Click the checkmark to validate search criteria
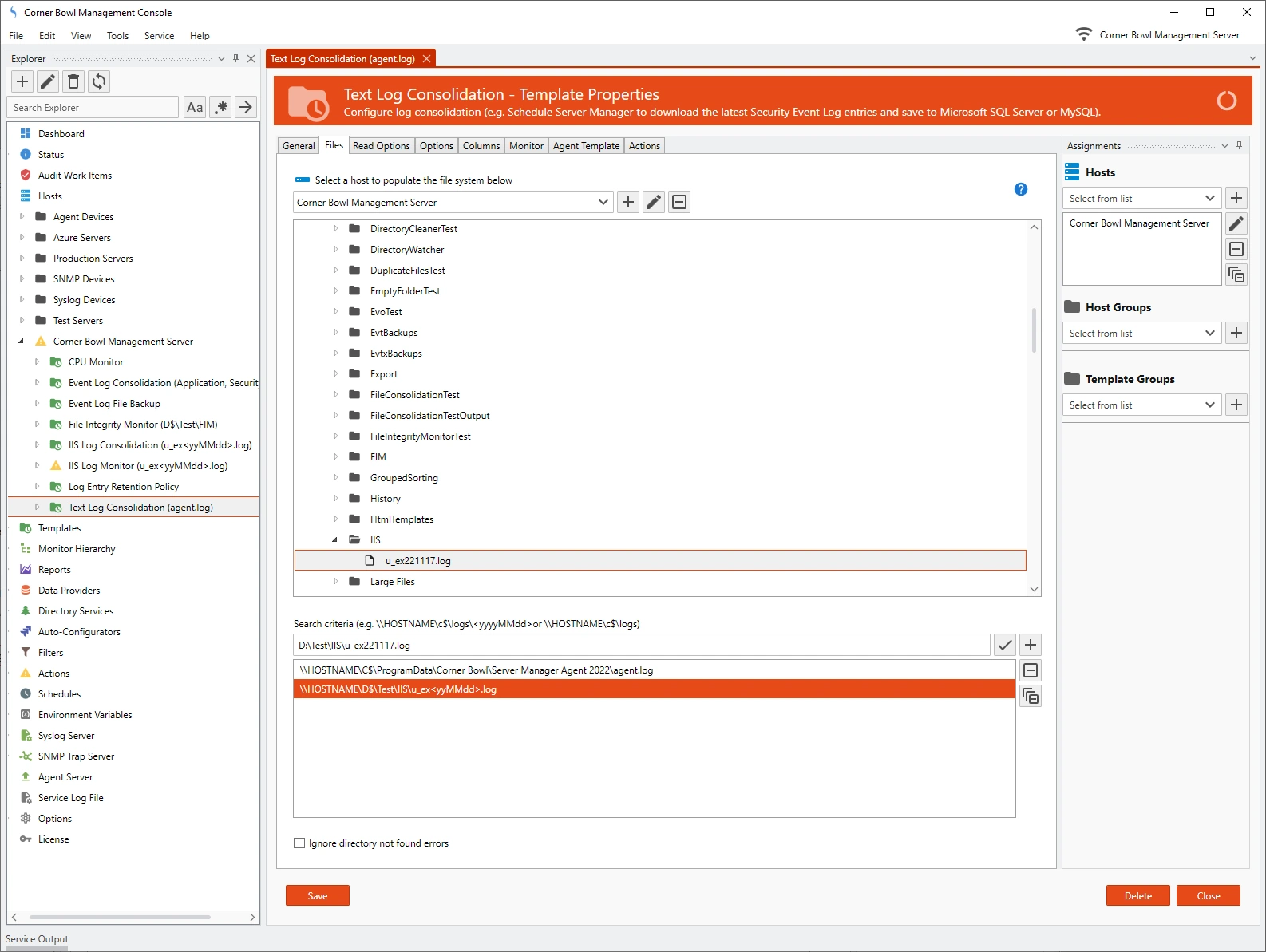The image size is (1266, 952). 1005,645
